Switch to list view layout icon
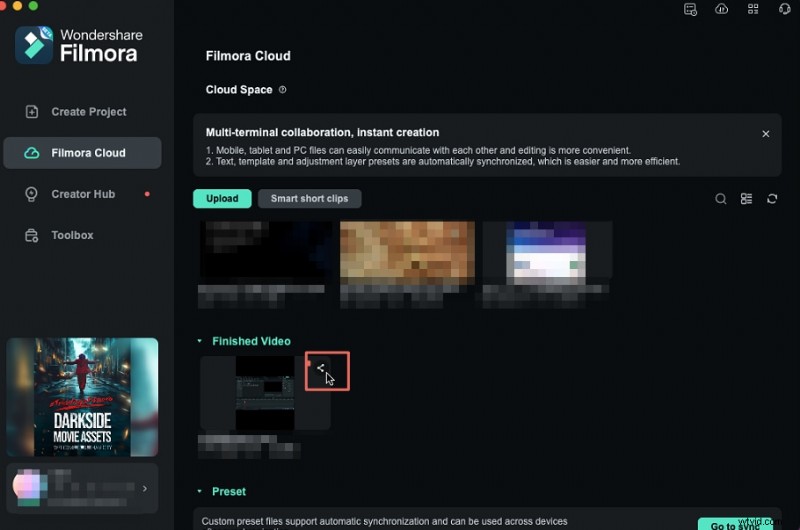This screenshot has height=530, width=800. point(746,198)
